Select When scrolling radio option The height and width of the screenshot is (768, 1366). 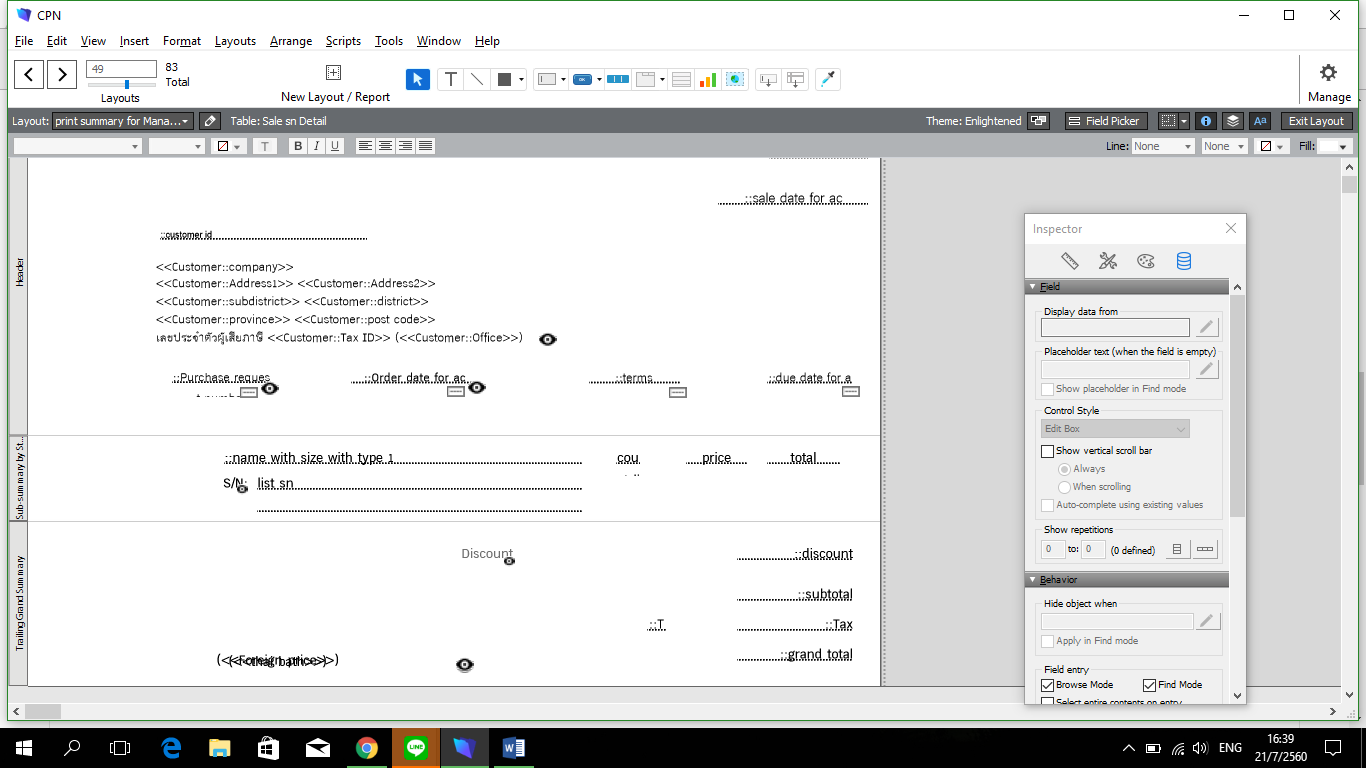pyautogui.click(x=1064, y=487)
